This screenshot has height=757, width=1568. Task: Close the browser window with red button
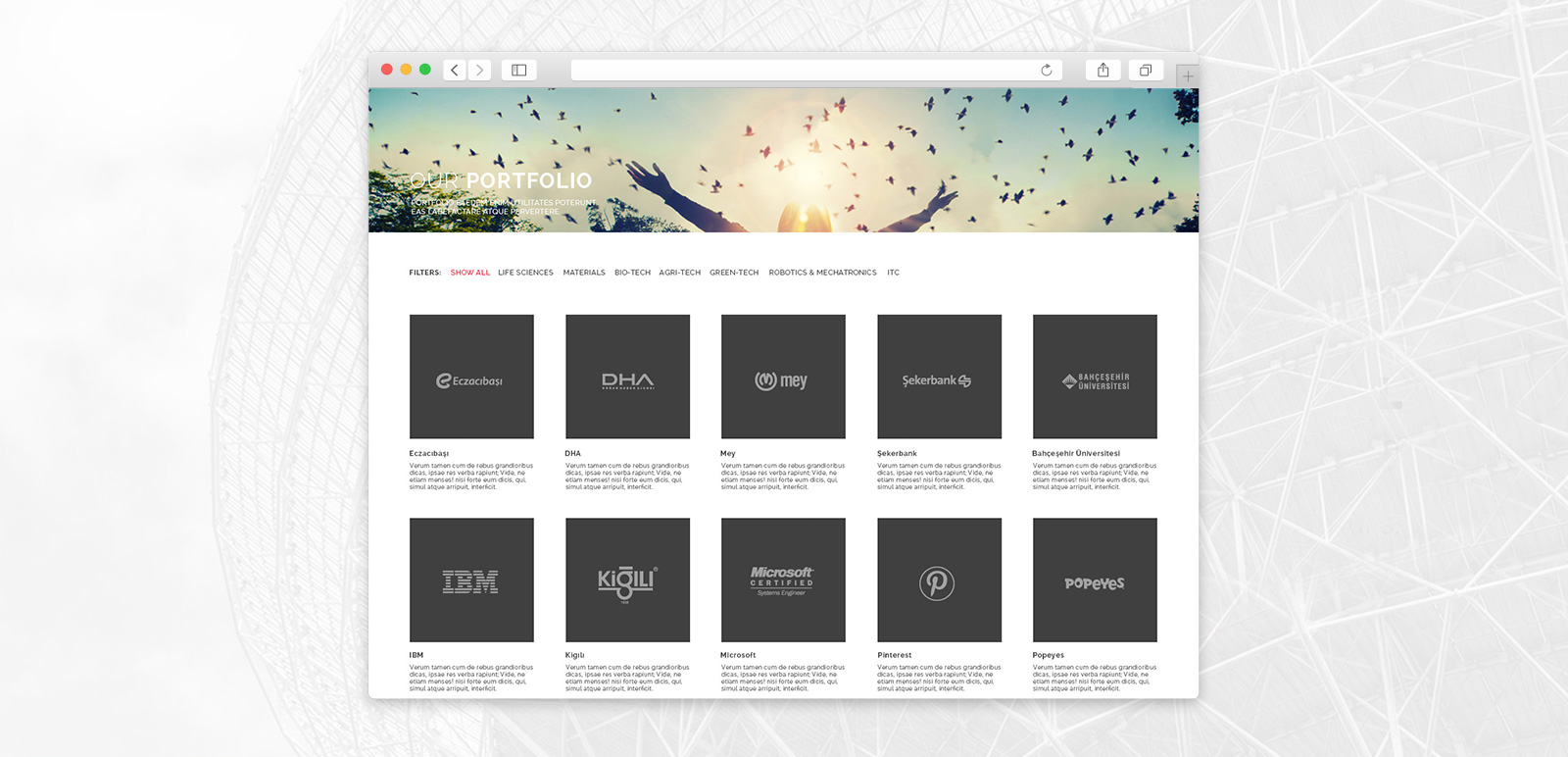(x=387, y=70)
